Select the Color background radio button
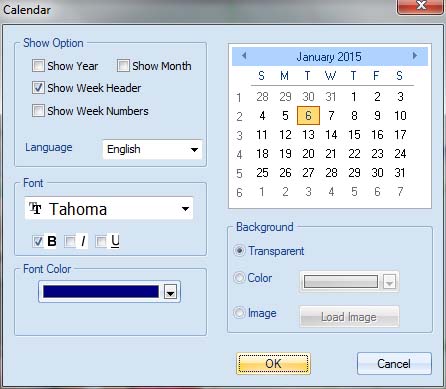 pos(239,278)
